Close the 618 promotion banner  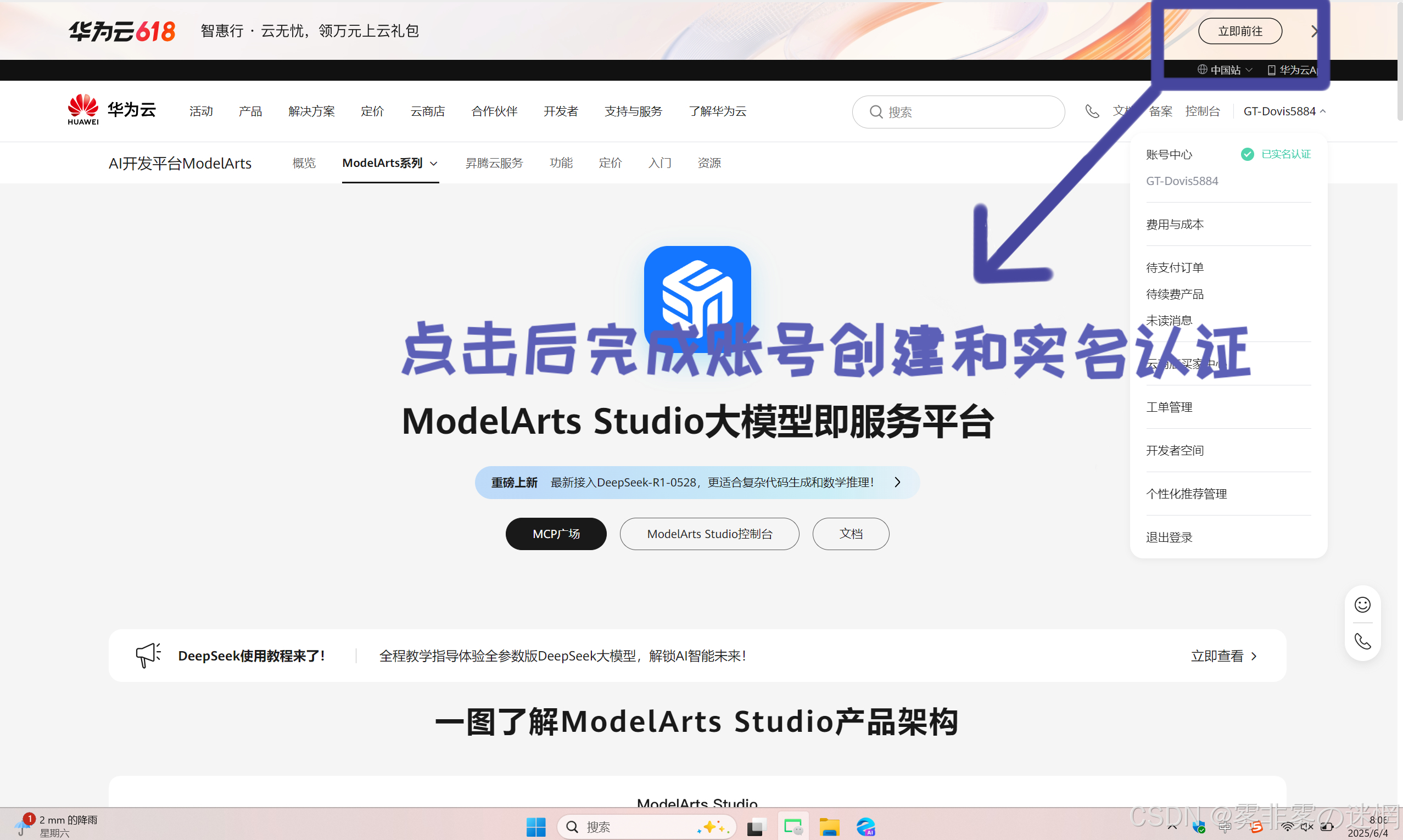point(1315,31)
